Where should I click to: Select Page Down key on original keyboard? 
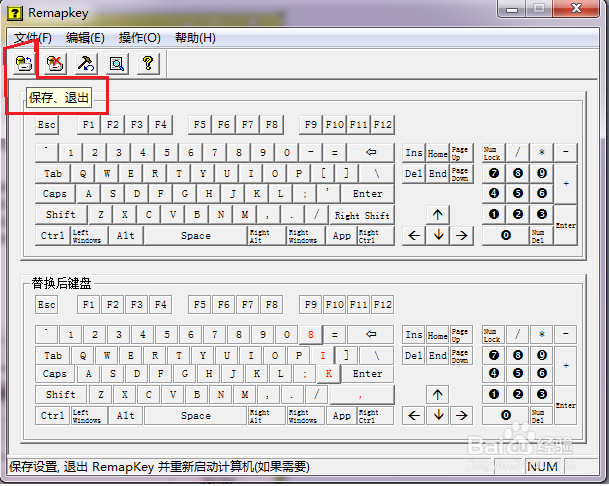[x=461, y=174]
